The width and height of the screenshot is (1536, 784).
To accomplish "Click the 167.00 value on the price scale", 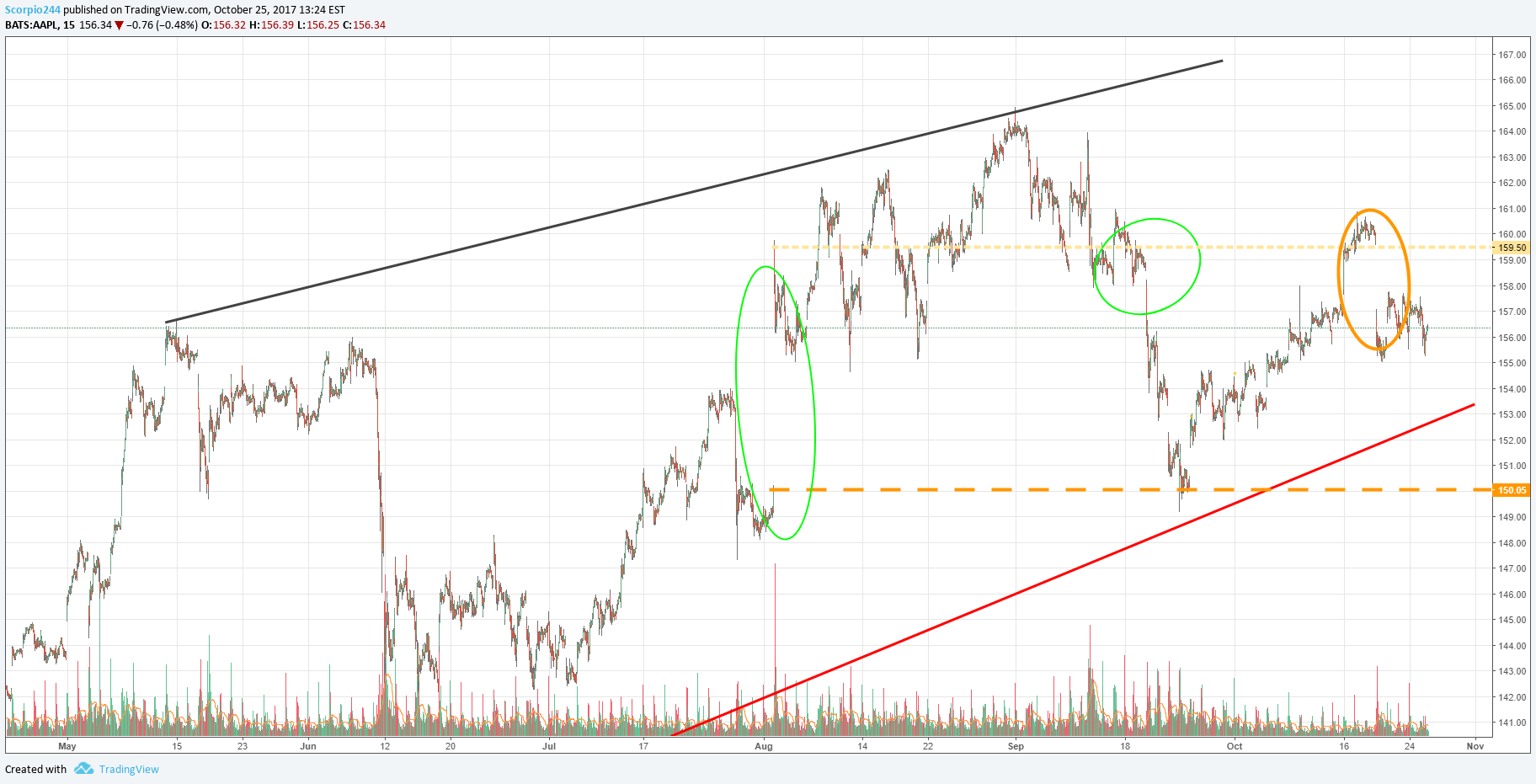I will click(x=1513, y=56).
